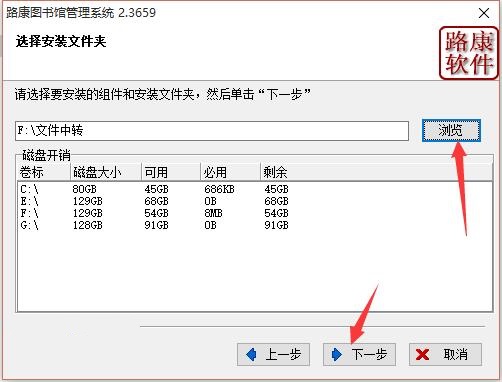
Task: Click the 剩余 column header
Action: 376,172
